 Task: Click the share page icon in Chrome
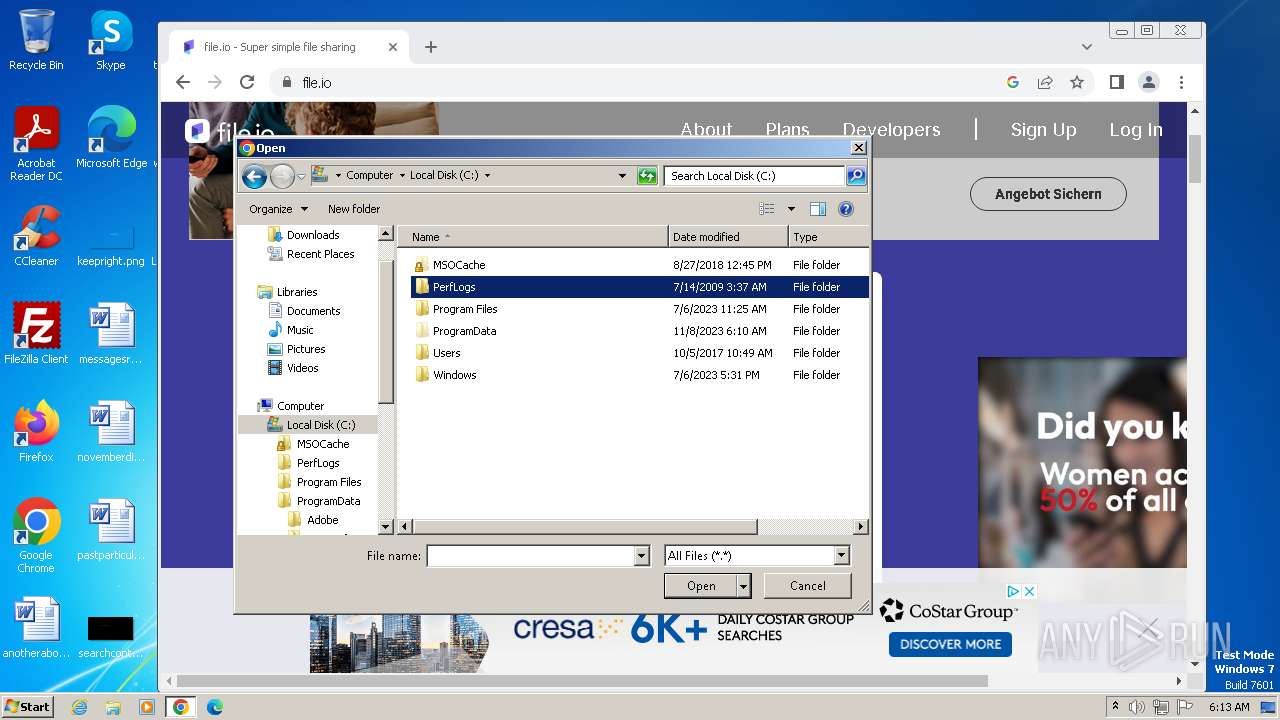click(x=1045, y=83)
